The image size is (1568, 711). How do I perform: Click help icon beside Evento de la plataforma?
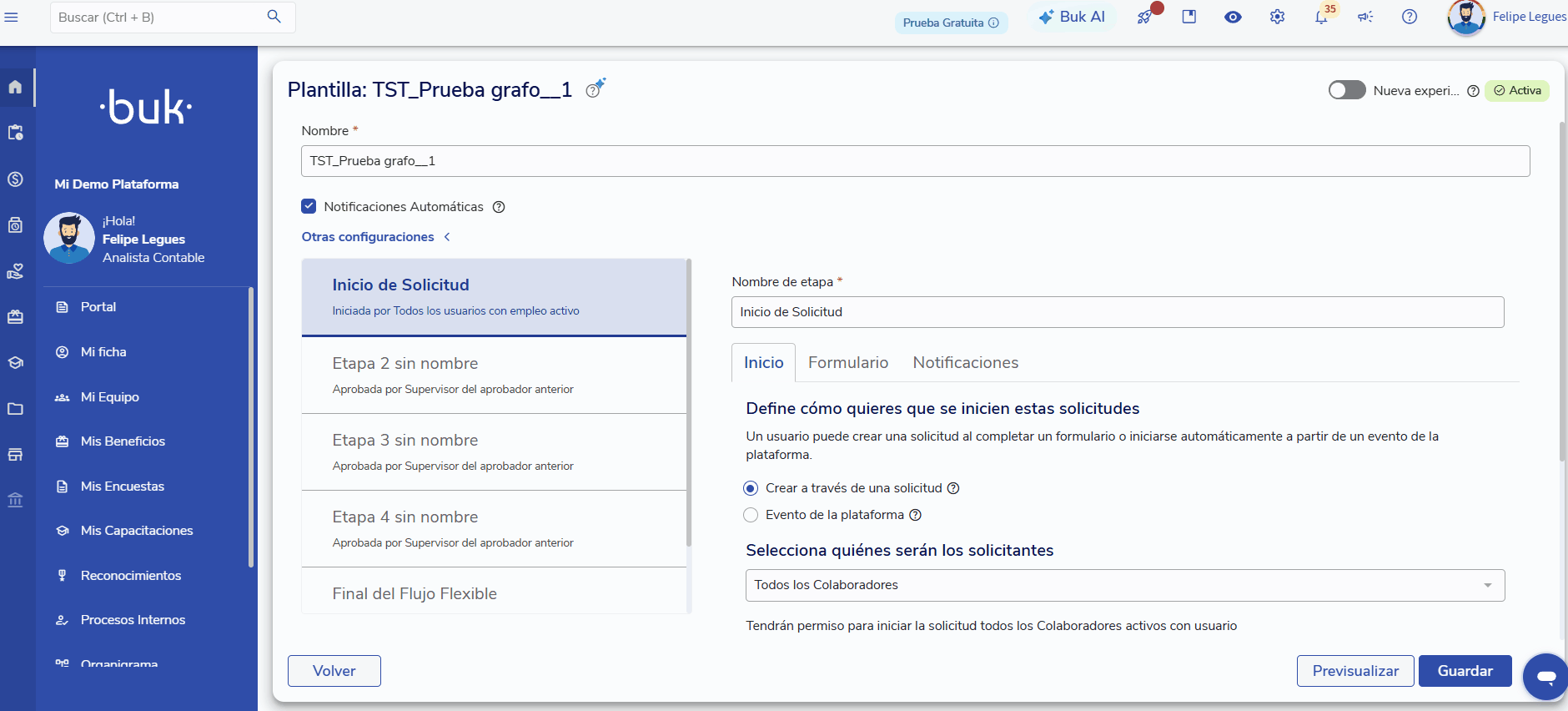[x=915, y=515]
